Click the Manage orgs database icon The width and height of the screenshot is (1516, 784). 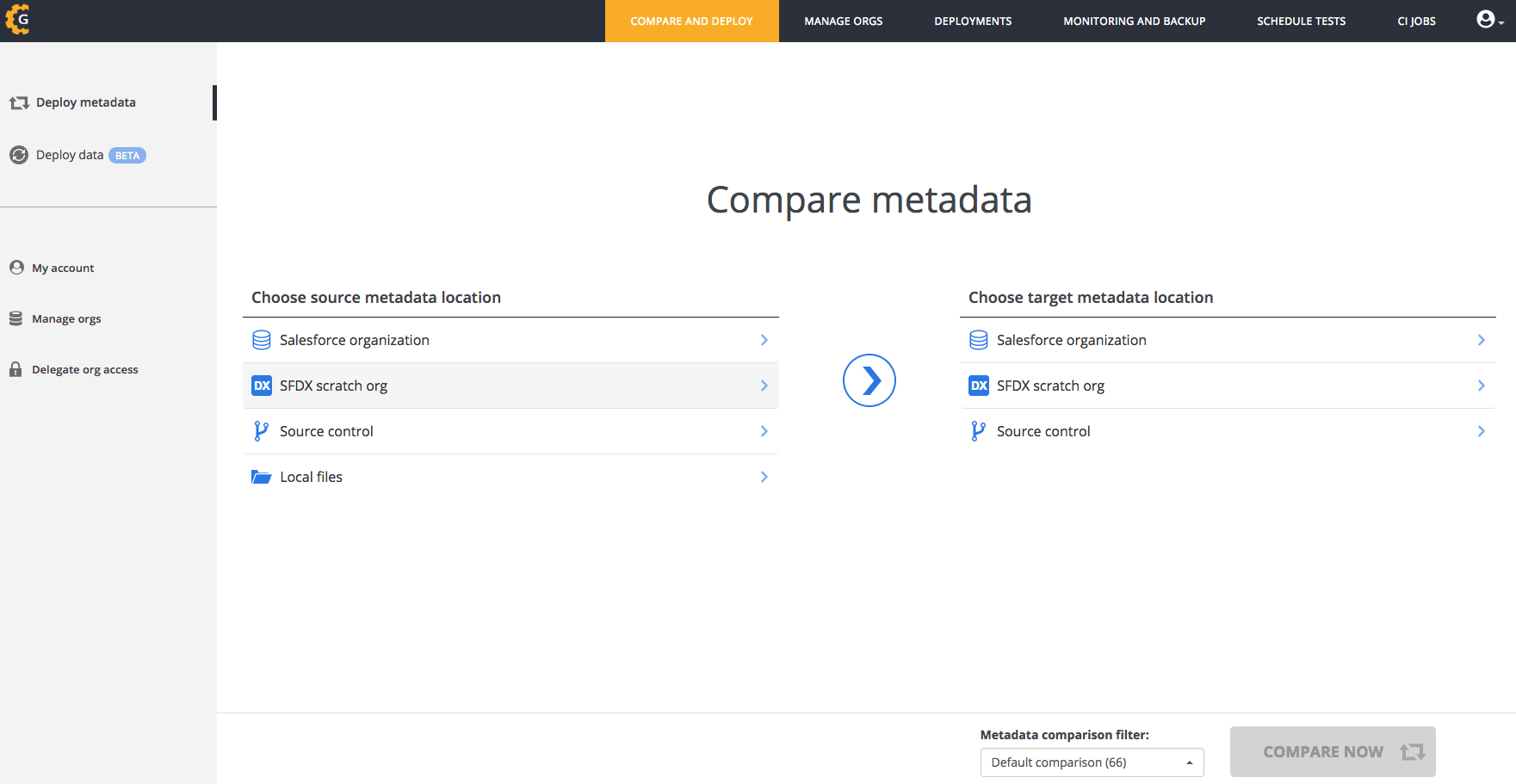click(15, 318)
